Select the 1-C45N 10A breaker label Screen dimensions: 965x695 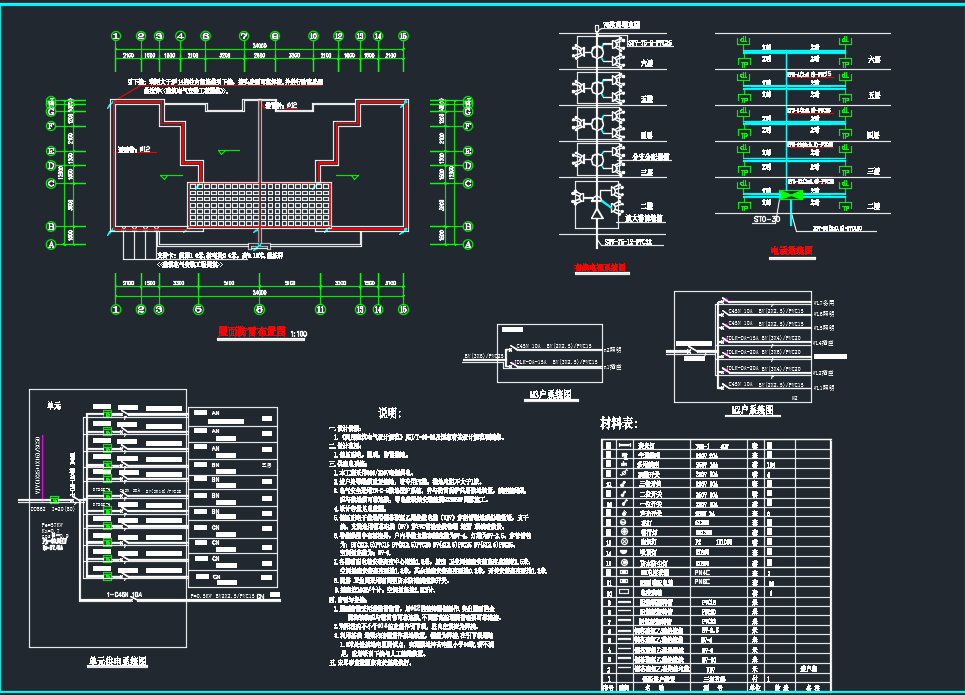[124, 595]
